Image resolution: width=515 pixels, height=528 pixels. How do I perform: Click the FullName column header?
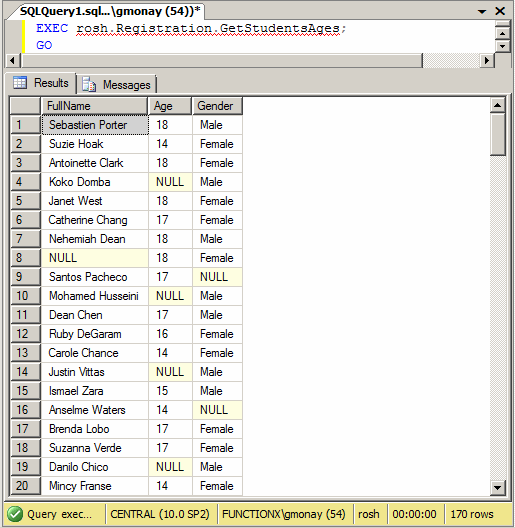[94, 106]
